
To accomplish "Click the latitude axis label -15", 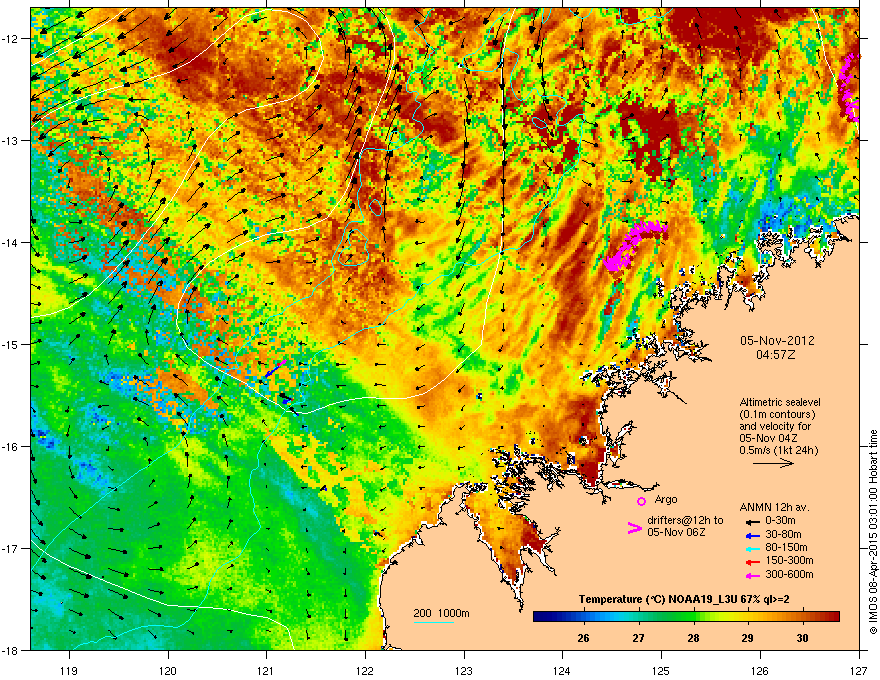I will pyautogui.click(x=10, y=344).
